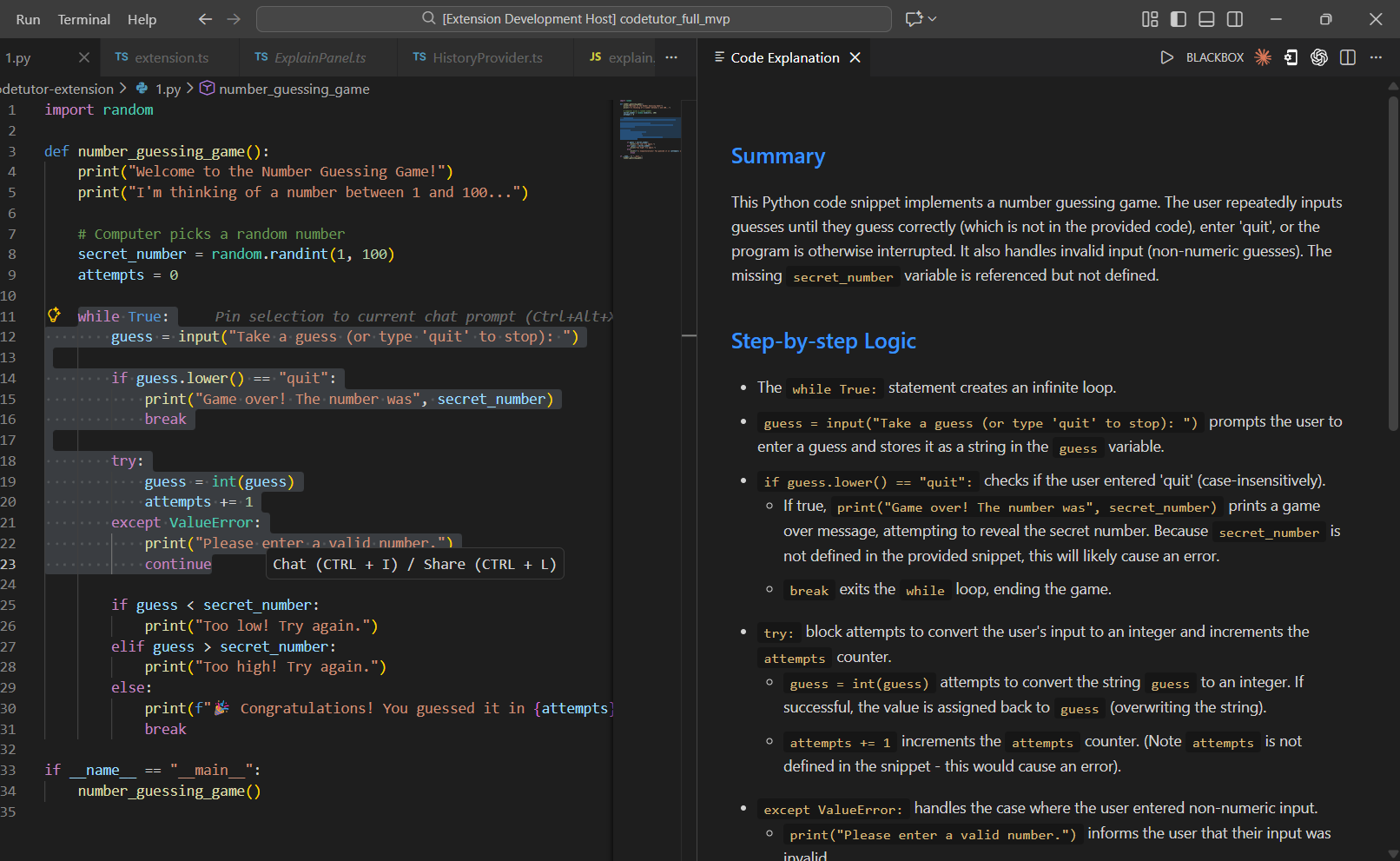The width and height of the screenshot is (1400, 861).
Task: Split the editor right
Action: pos(1348,57)
